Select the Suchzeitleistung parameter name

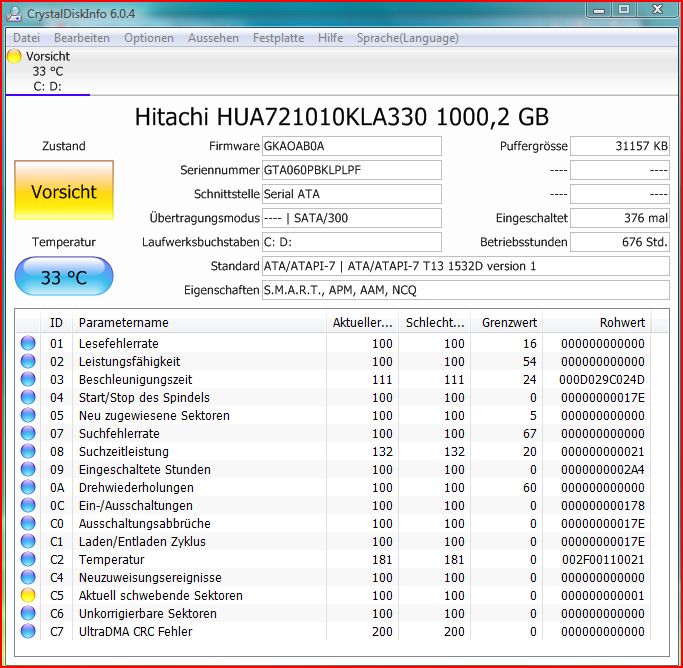123,452
